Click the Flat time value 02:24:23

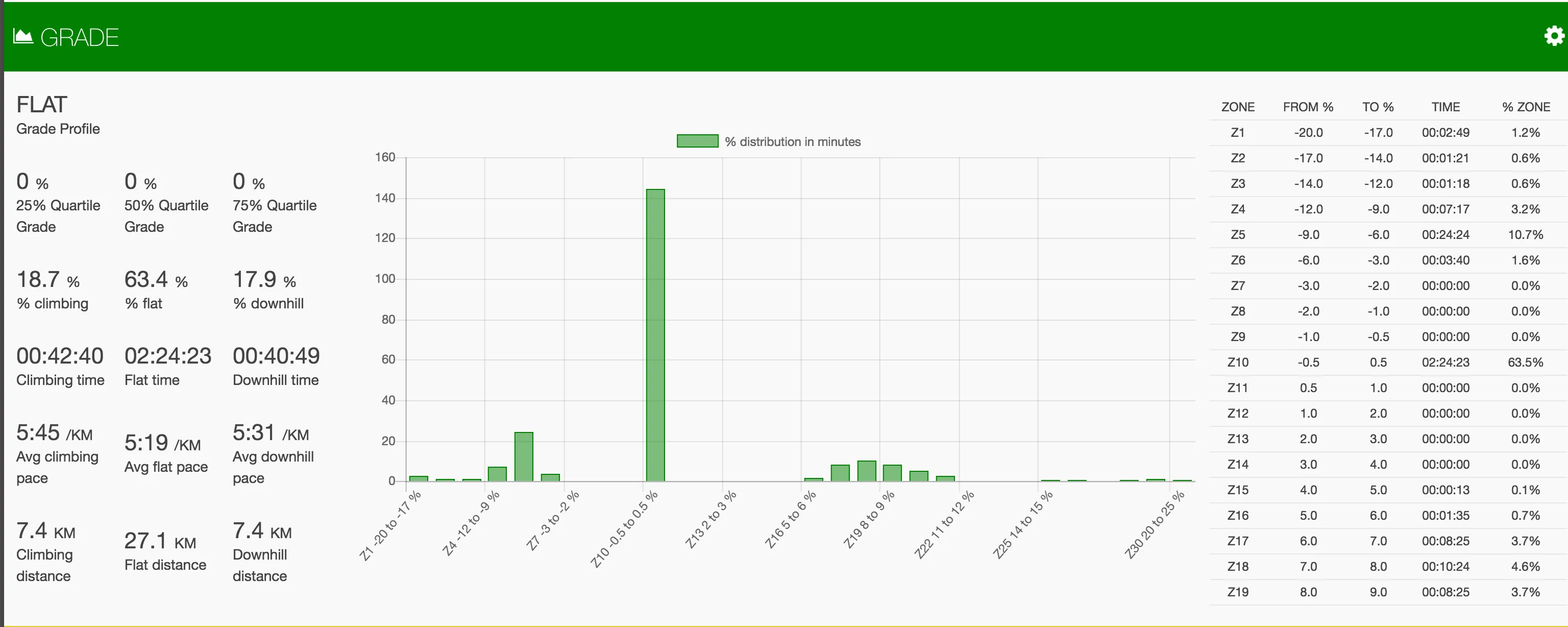coord(167,356)
